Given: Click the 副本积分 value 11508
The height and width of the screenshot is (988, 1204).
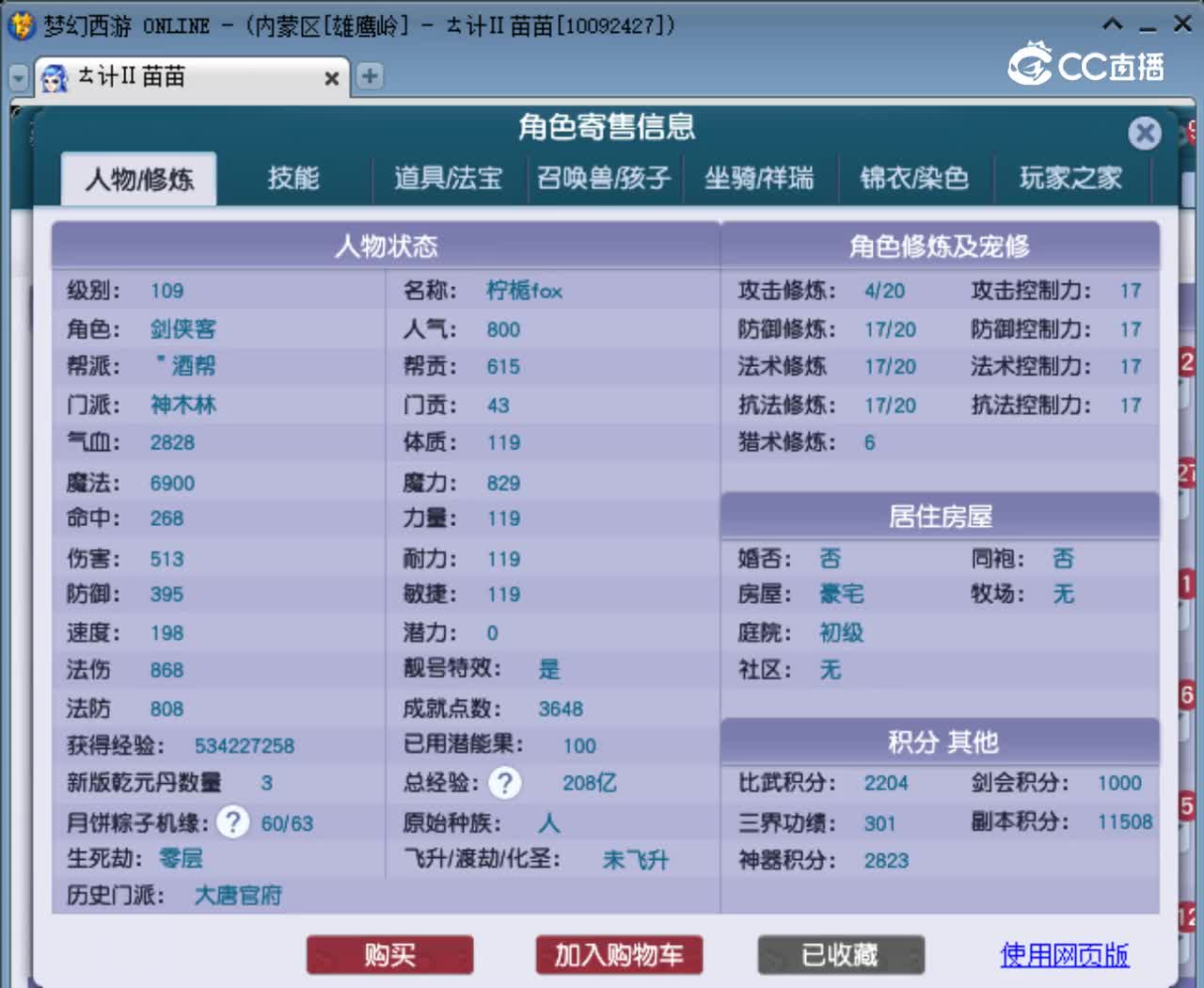Looking at the screenshot, I should tap(1125, 822).
